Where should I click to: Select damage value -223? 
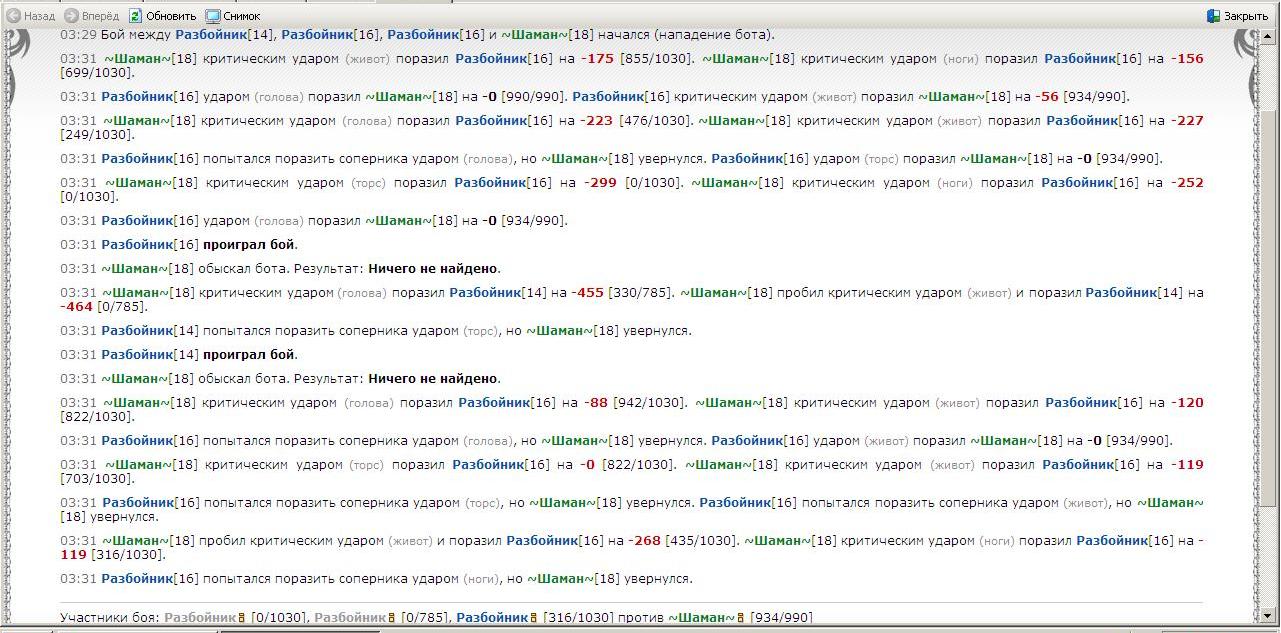[598, 120]
